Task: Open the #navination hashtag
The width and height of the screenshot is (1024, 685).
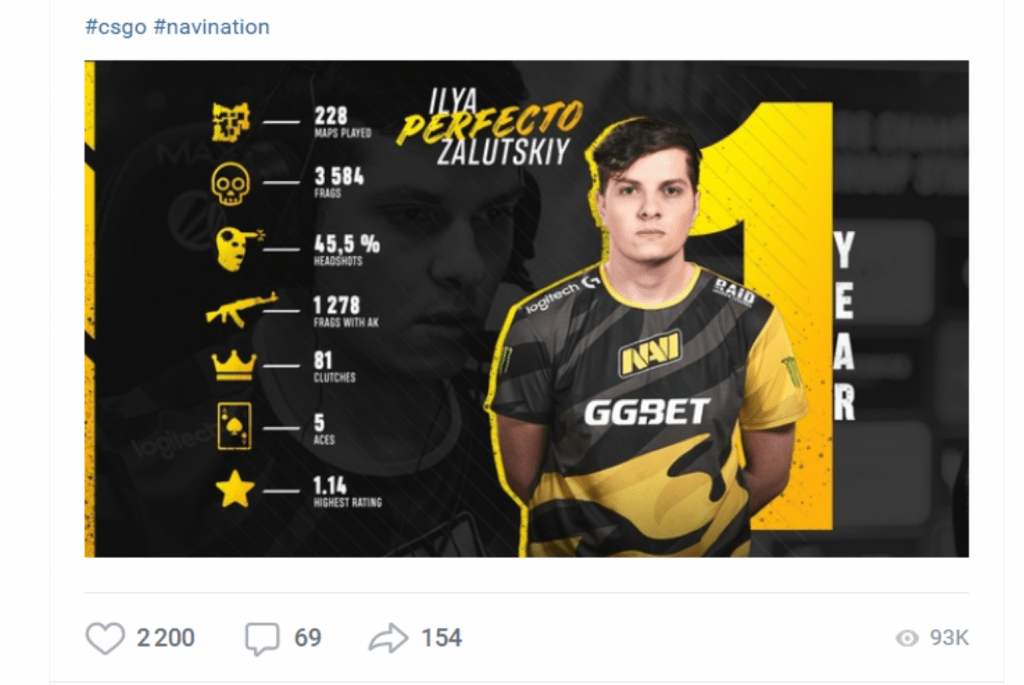Action: point(211,27)
